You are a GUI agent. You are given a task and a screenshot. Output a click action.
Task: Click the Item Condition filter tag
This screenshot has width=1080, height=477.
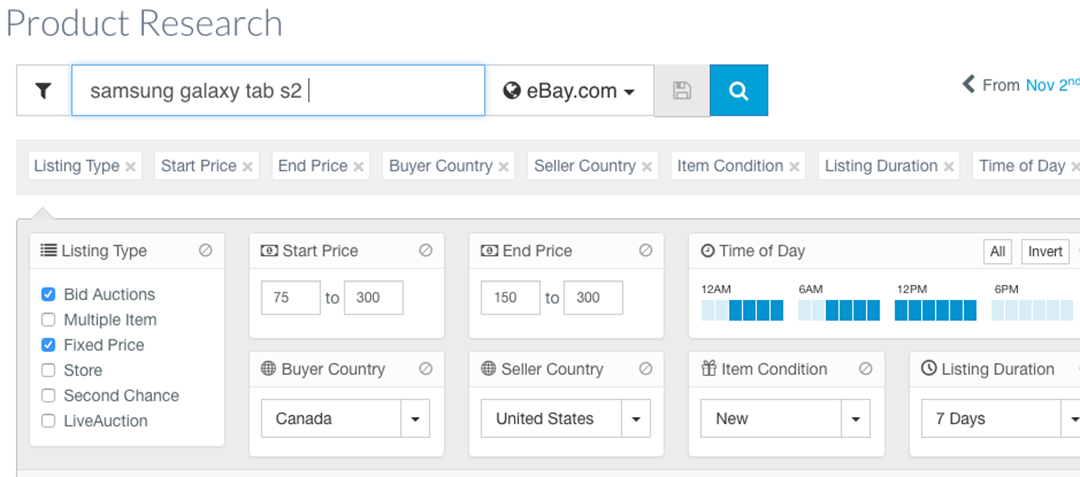(732, 166)
